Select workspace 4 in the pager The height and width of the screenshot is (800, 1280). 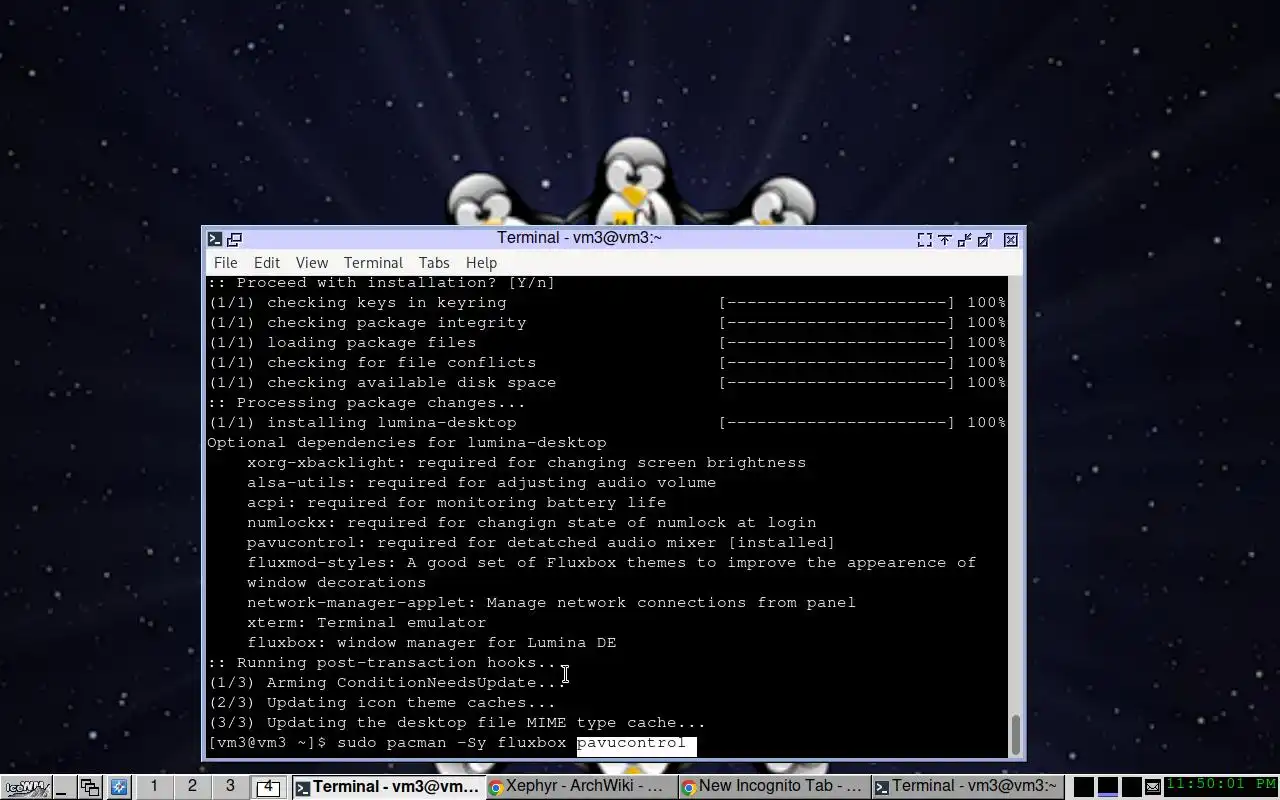click(x=268, y=787)
